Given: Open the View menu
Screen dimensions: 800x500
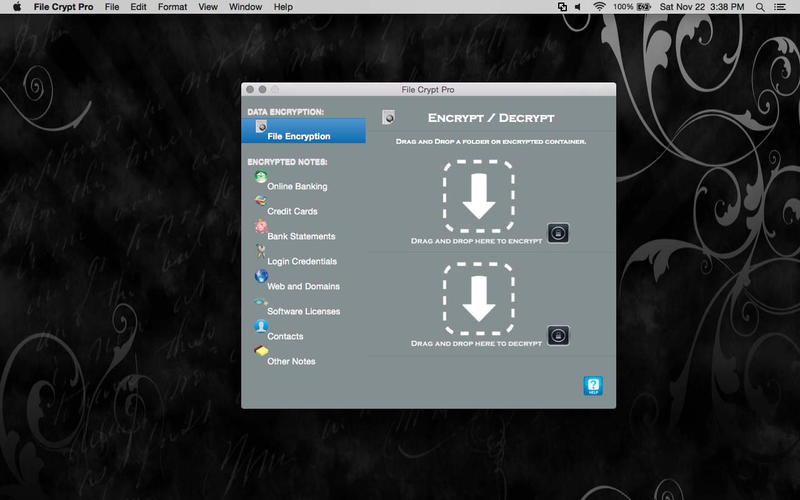Looking at the screenshot, I should click(208, 7).
